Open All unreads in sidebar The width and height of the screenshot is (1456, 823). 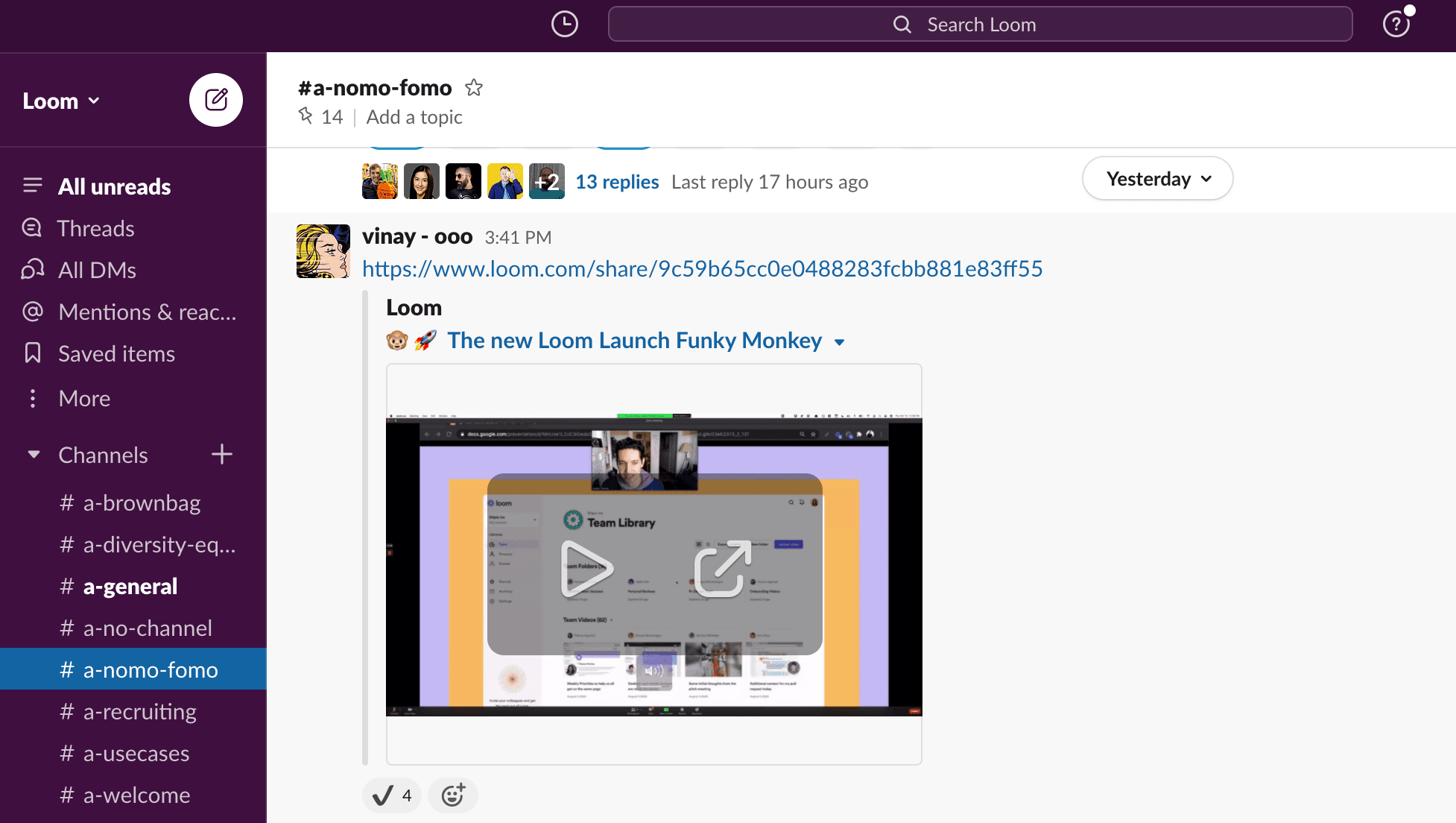pyautogui.click(x=114, y=186)
